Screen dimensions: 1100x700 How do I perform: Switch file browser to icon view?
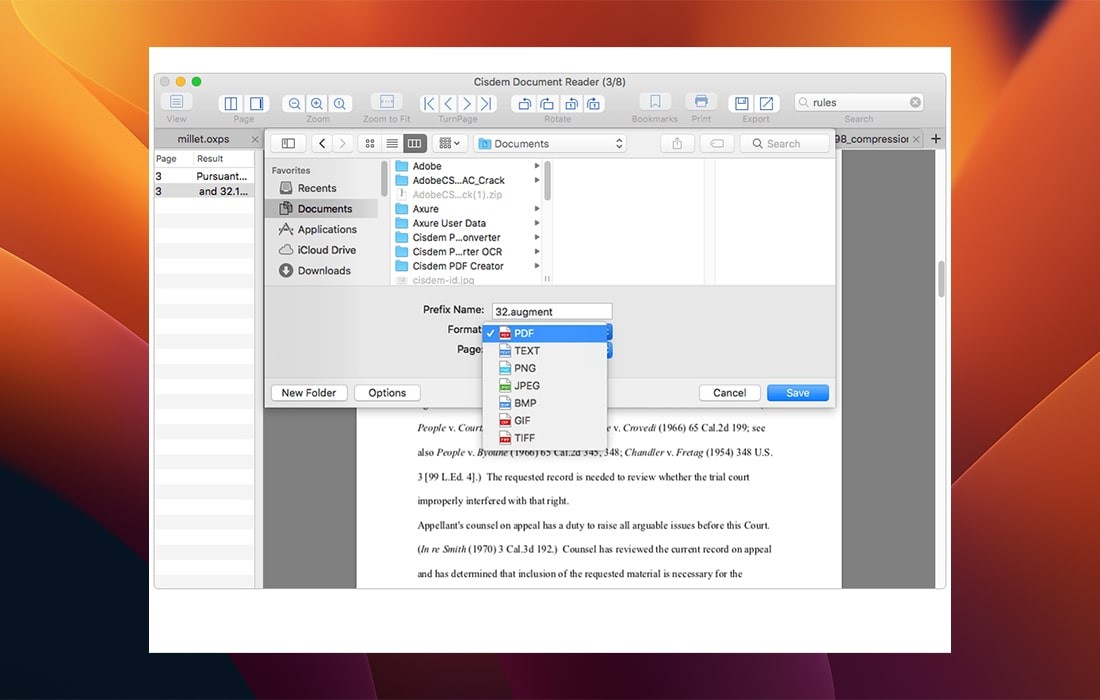[x=369, y=144]
